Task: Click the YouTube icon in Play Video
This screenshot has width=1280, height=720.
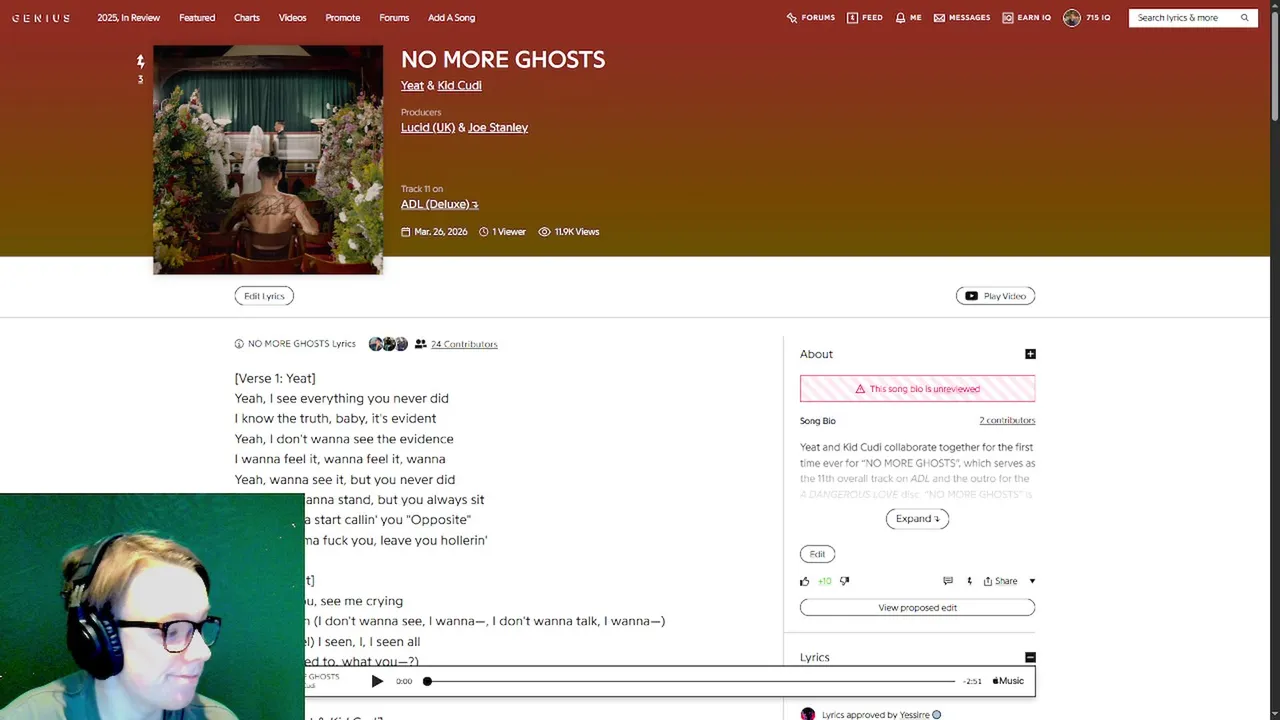Action: (x=971, y=296)
